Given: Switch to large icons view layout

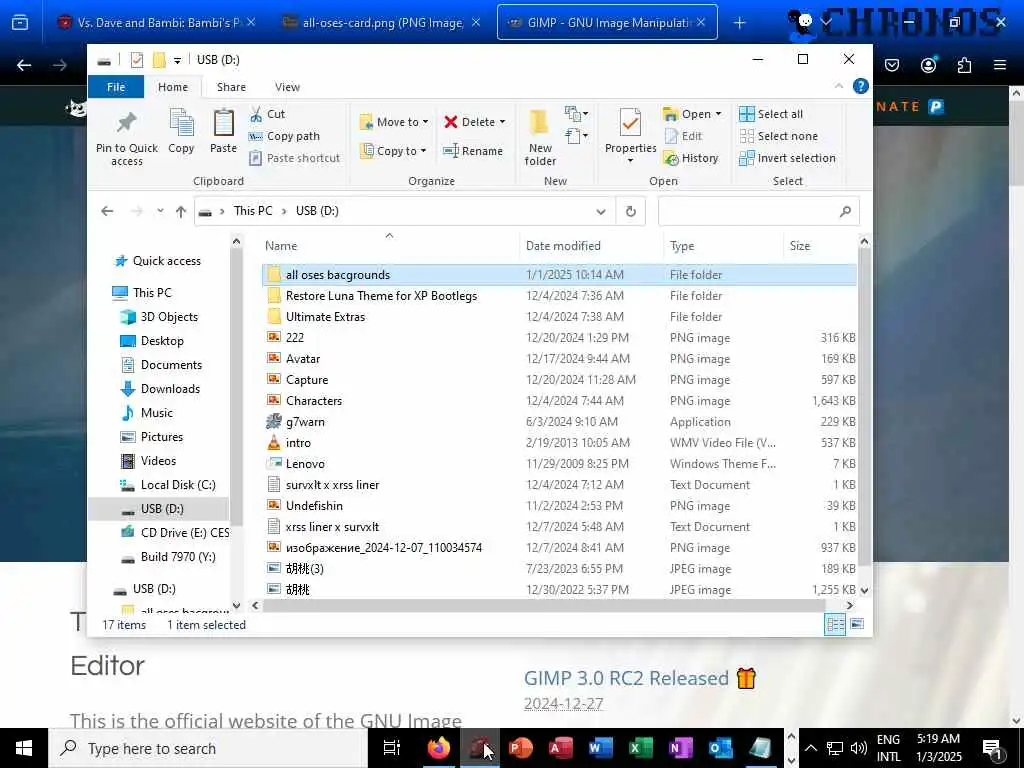Looking at the screenshot, I should 857,624.
